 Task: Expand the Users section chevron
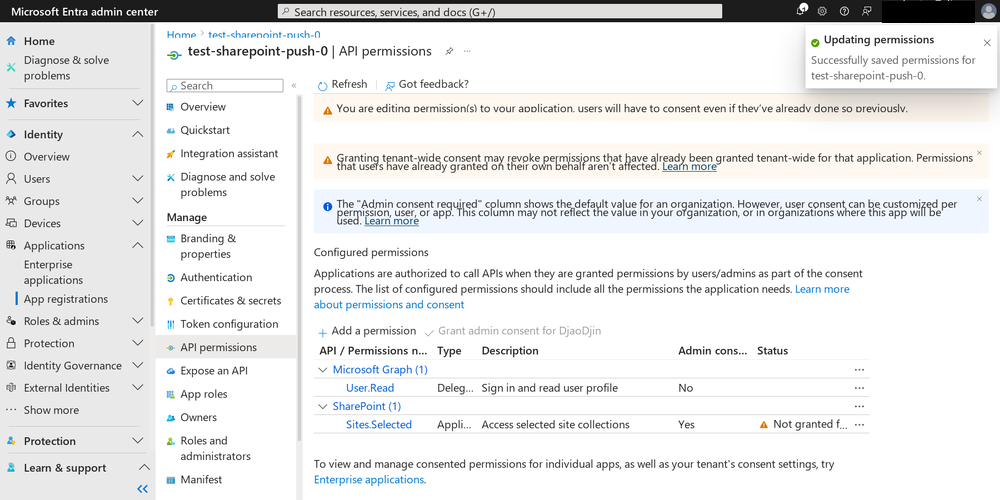138,179
